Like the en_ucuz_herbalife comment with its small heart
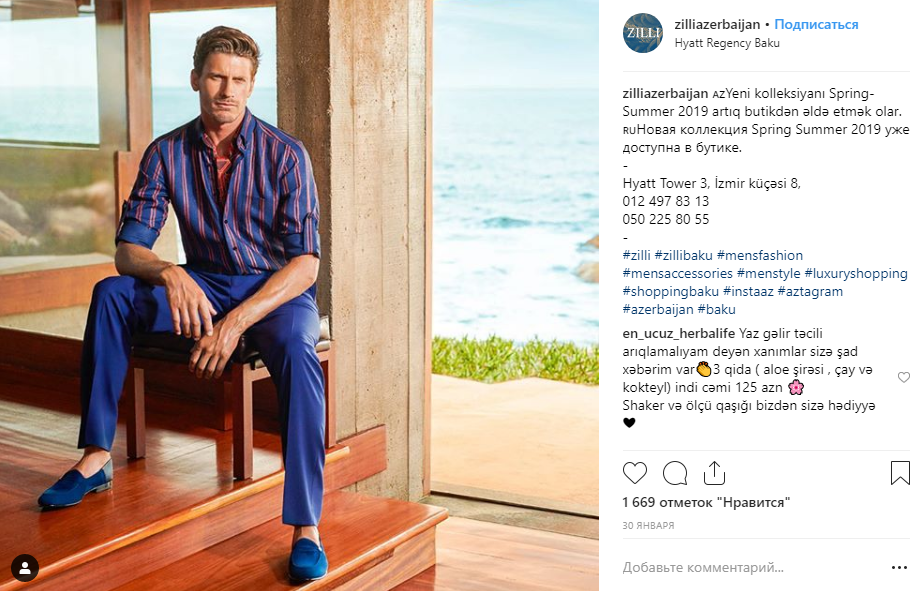The height and width of the screenshot is (591, 922). (904, 377)
